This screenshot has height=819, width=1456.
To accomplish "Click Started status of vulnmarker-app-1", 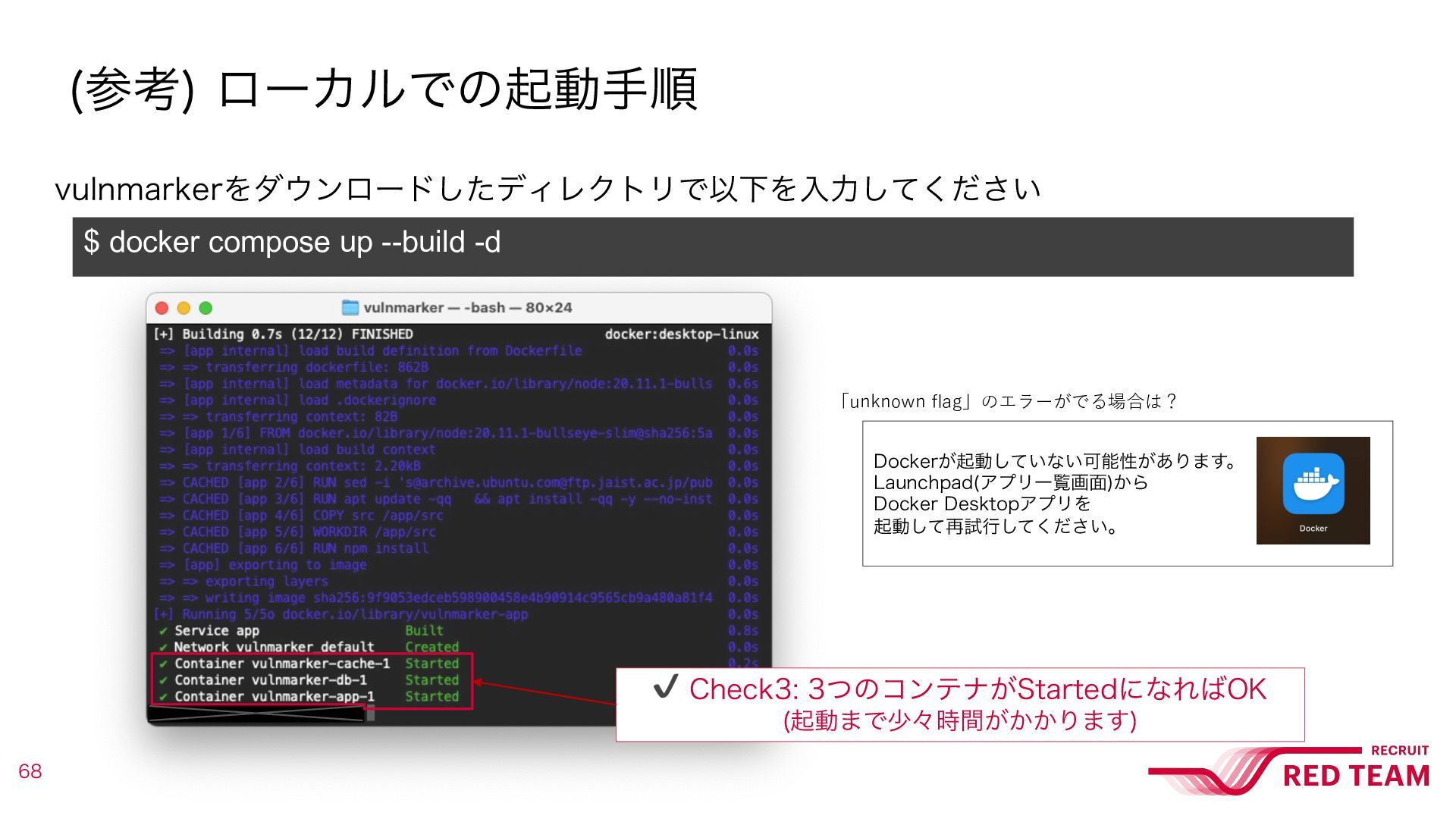I will pyautogui.click(x=432, y=697).
